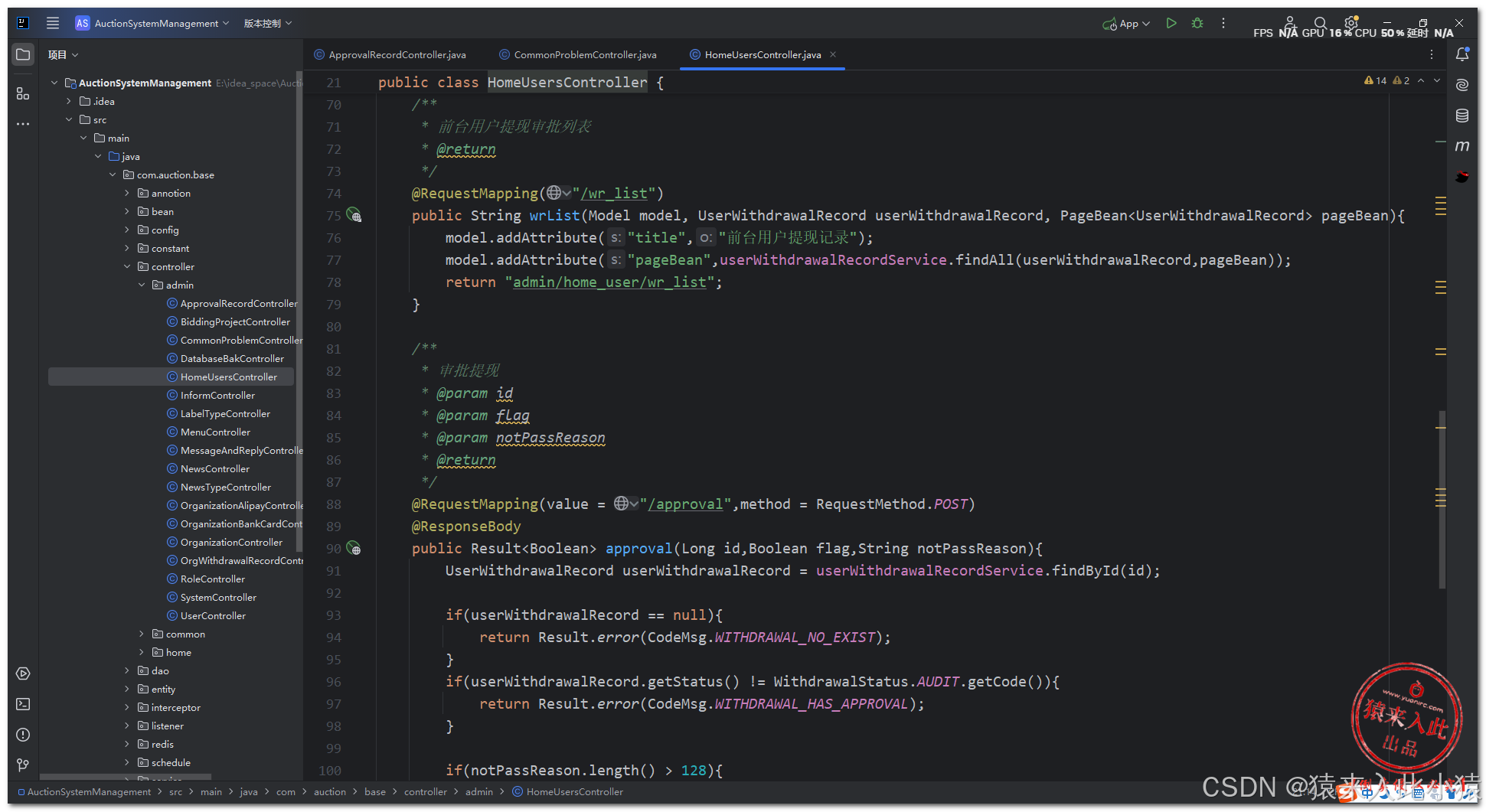1486x812 pixels.
Task: Debug the App configuration
Action: [x=1197, y=23]
